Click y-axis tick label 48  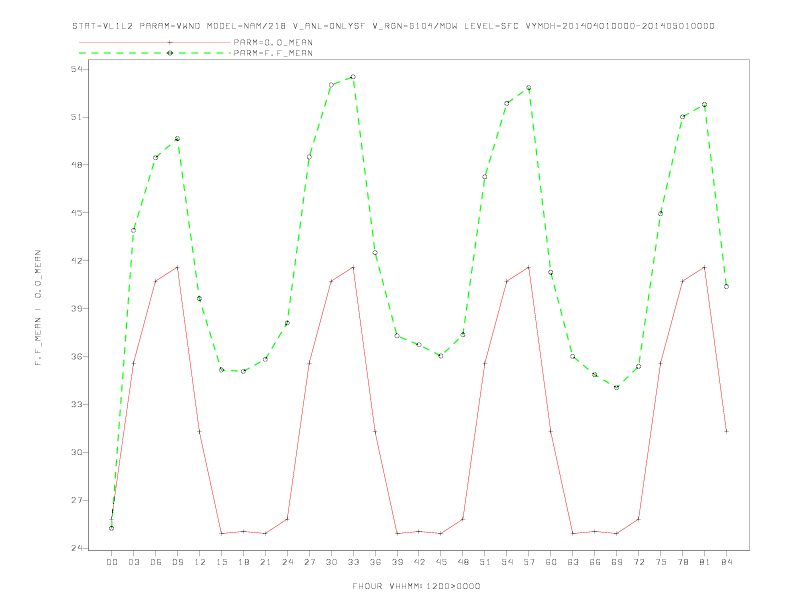click(76, 165)
